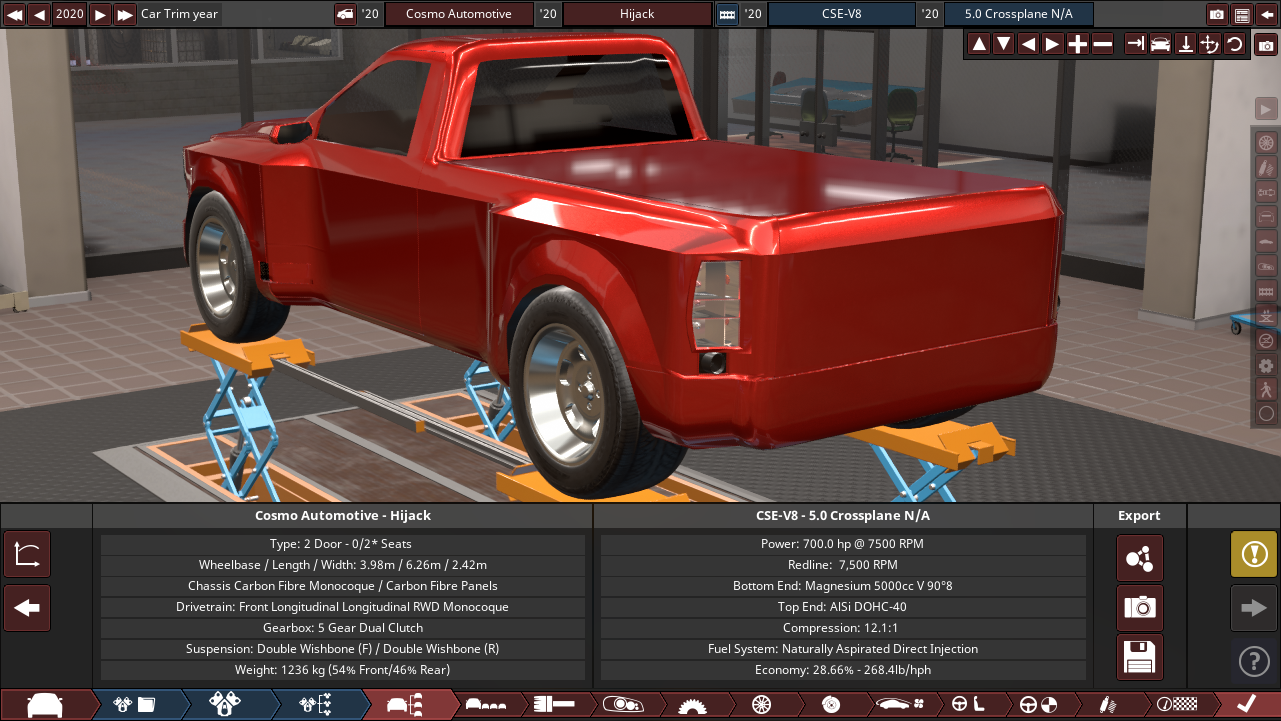Click the share export button

coord(1140,558)
